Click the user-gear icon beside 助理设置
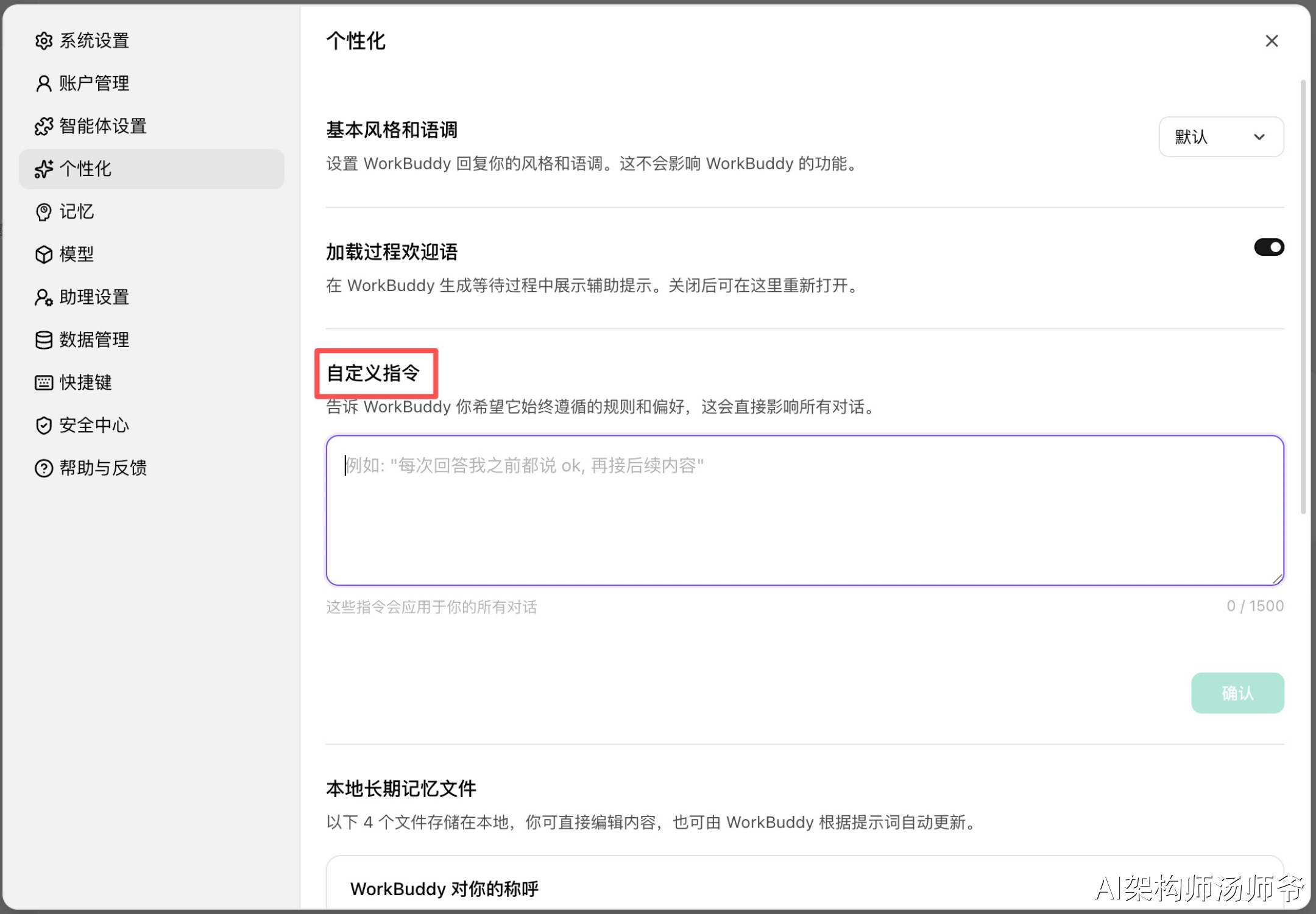 (43, 297)
